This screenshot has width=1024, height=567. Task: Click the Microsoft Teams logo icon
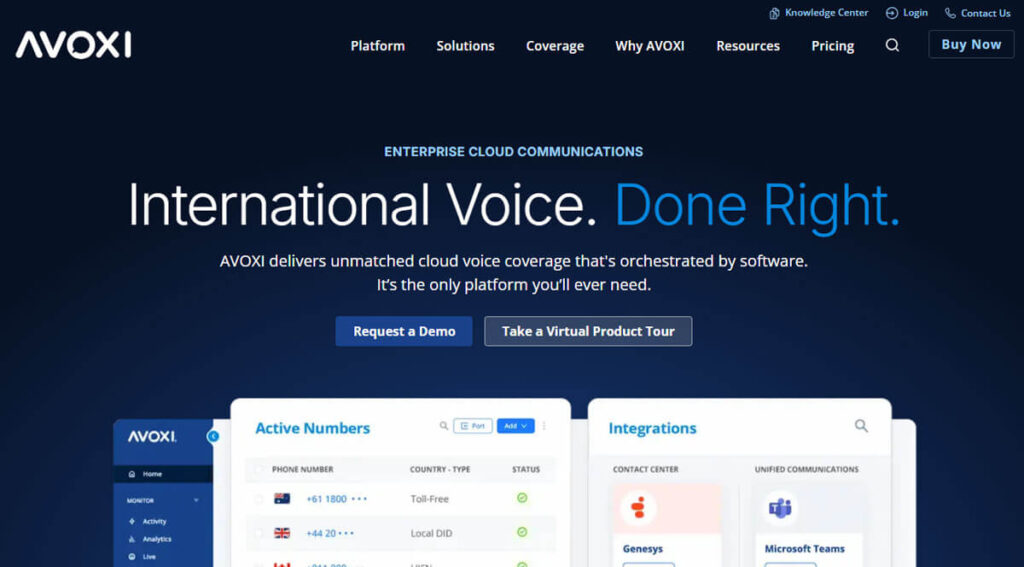click(780, 508)
